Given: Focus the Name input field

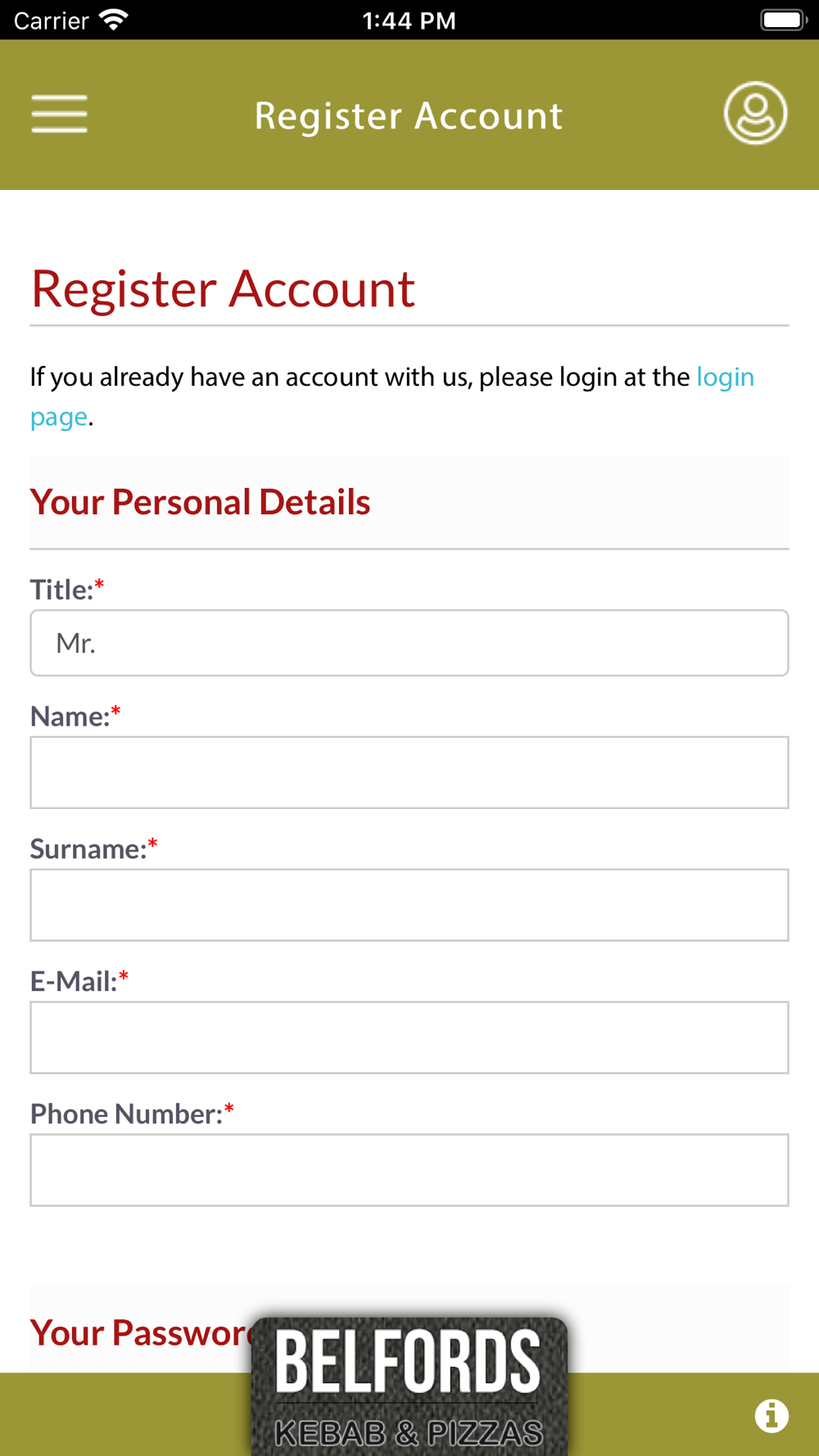Looking at the screenshot, I should pos(409,772).
